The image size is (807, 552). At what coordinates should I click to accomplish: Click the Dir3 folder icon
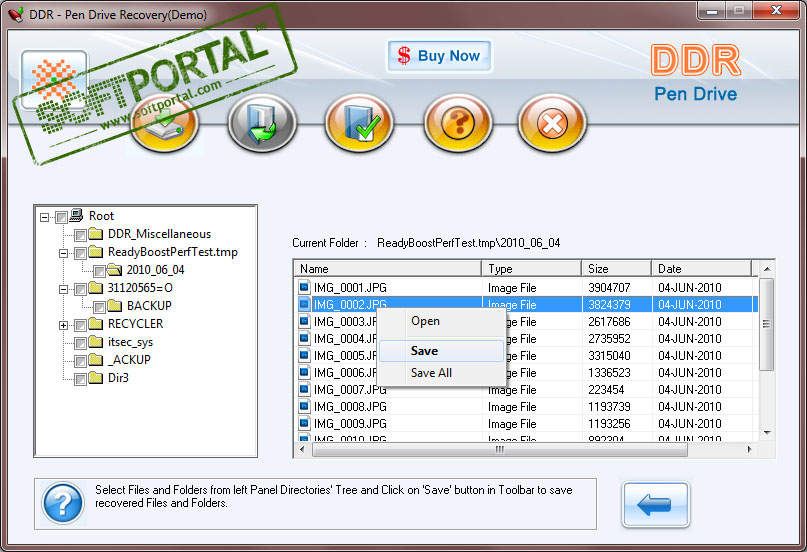click(96, 378)
